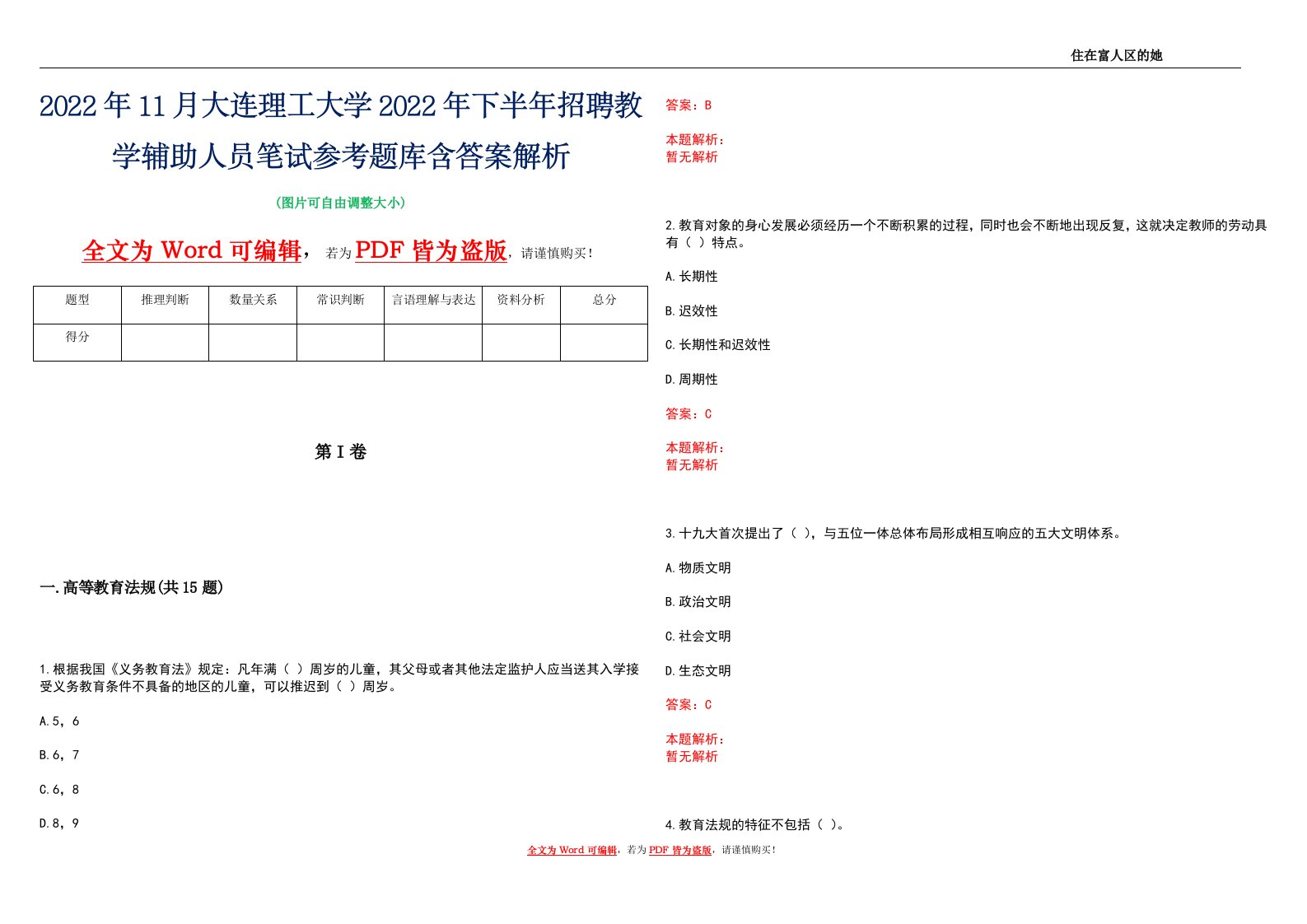The width and height of the screenshot is (1307, 924).
Task: Click the footer link PDF皆为盗版
Action: click(x=679, y=851)
